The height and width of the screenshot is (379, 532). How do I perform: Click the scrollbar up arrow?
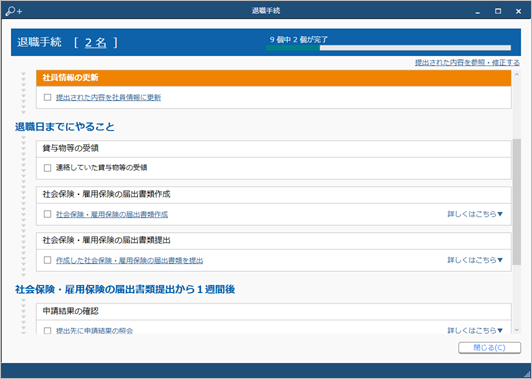pos(516,74)
